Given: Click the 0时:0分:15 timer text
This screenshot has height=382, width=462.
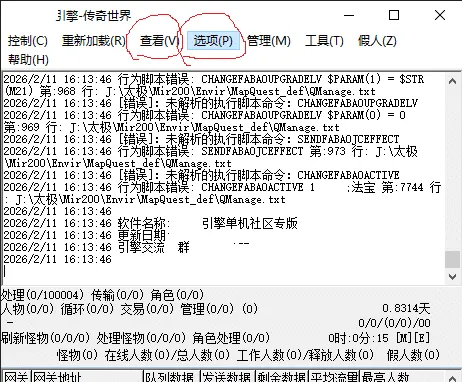Looking at the screenshot, I should click(x=358, y=338).
